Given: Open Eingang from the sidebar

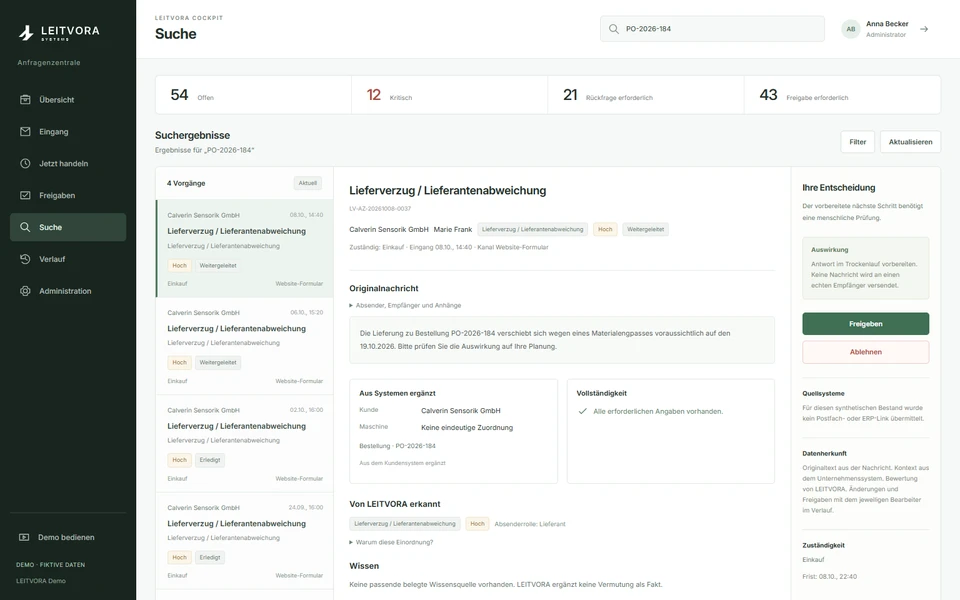Looking at the screenshot, I should click(68, 132).
